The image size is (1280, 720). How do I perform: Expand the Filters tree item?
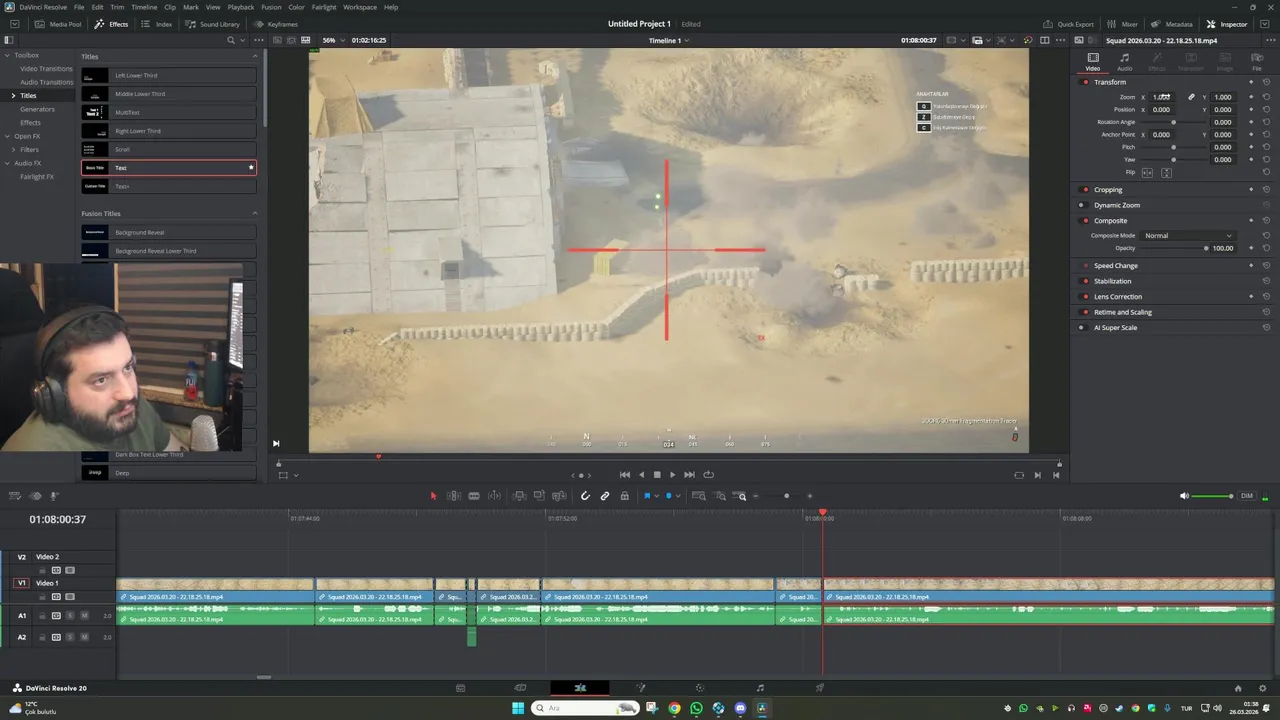click(13, 150)
